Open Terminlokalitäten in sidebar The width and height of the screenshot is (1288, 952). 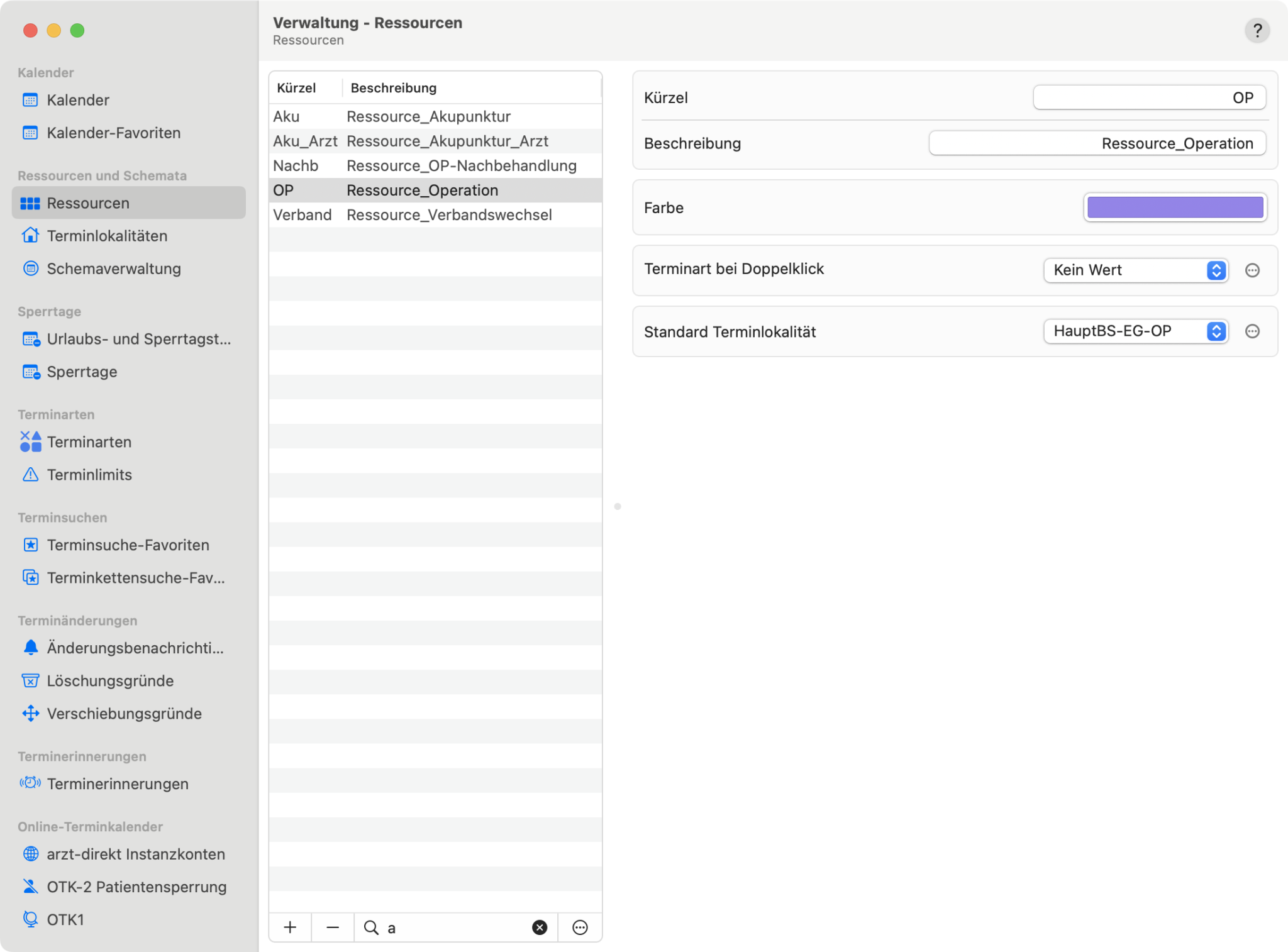coord(107,236)
